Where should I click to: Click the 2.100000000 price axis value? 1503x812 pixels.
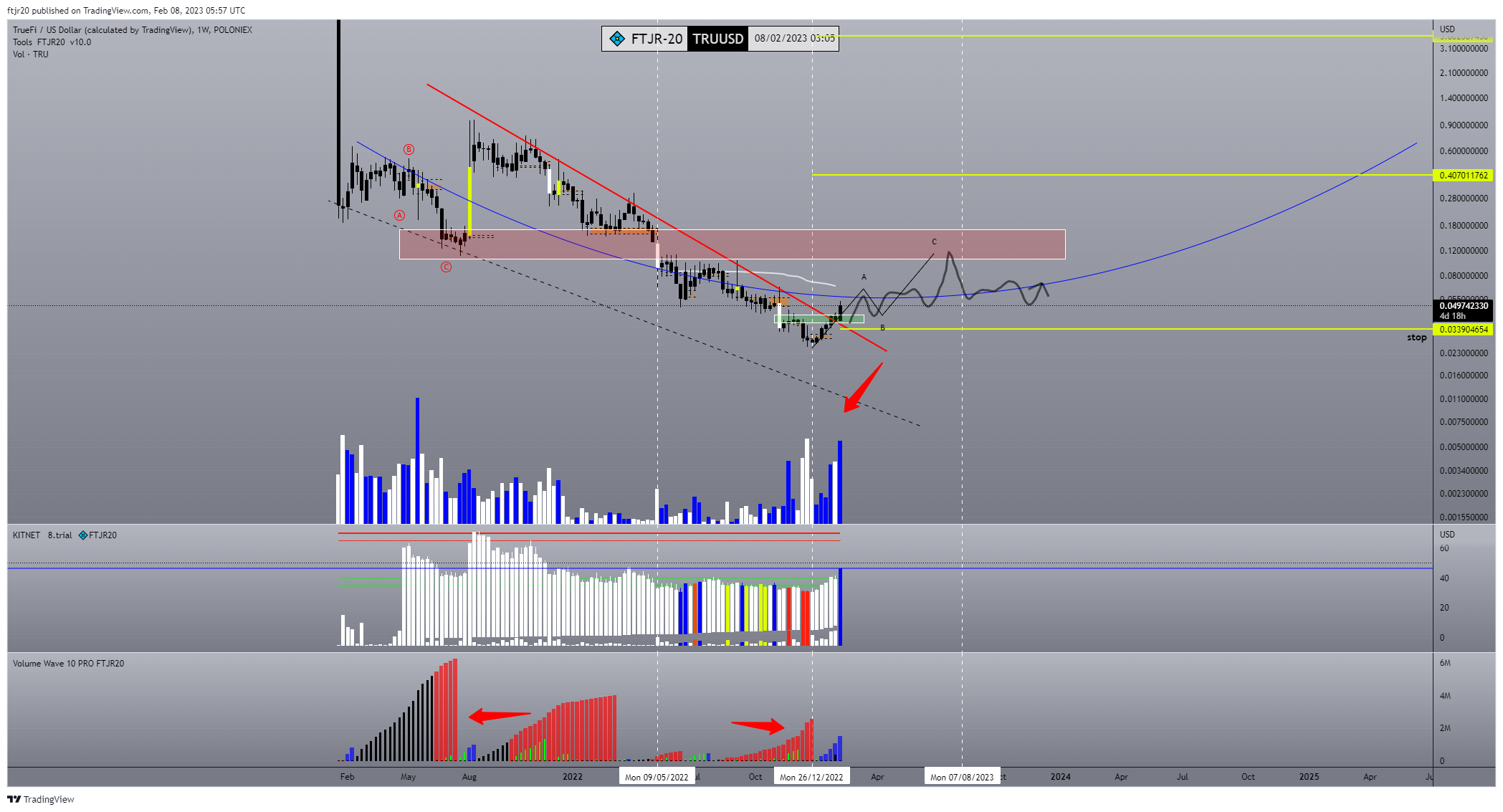(x=1464, y=73)
